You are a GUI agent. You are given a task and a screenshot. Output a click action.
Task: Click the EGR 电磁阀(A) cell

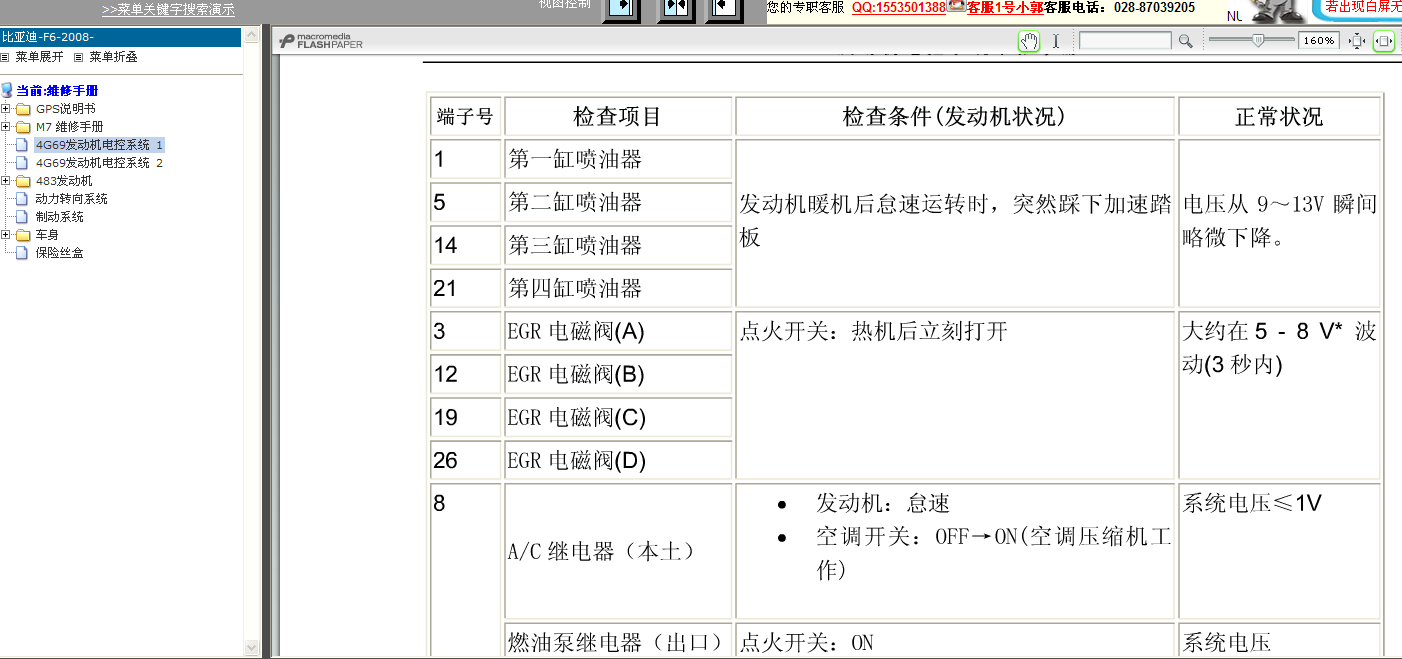point(618,331)
